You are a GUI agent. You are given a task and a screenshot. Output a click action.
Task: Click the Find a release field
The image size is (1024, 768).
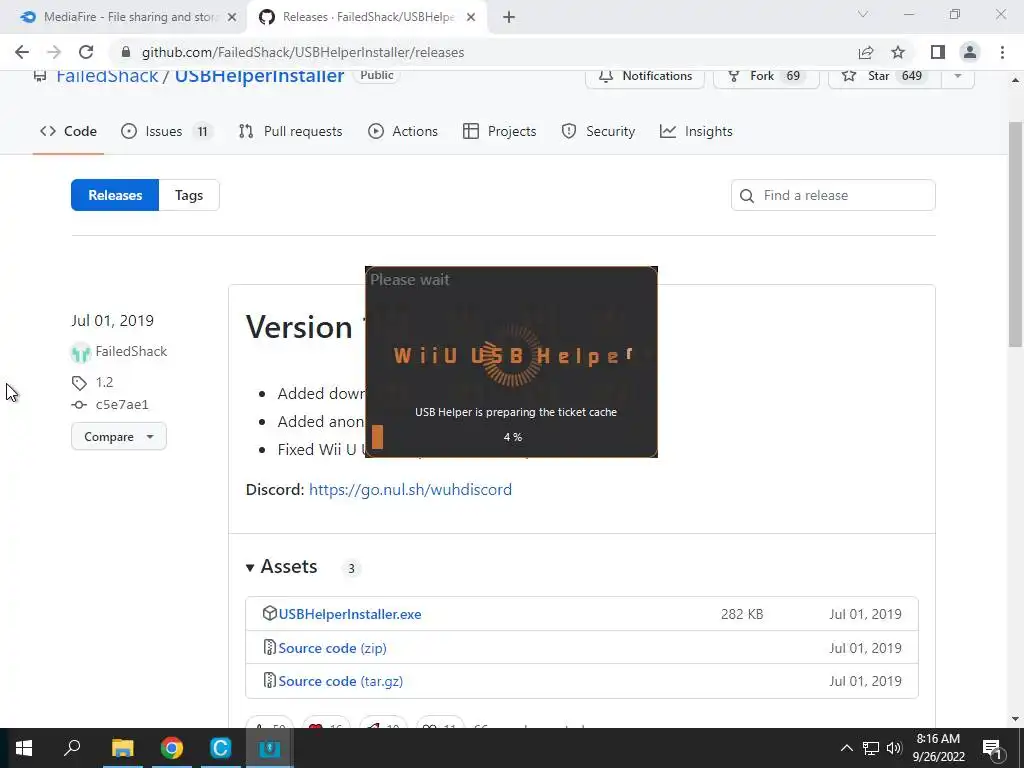833,195
